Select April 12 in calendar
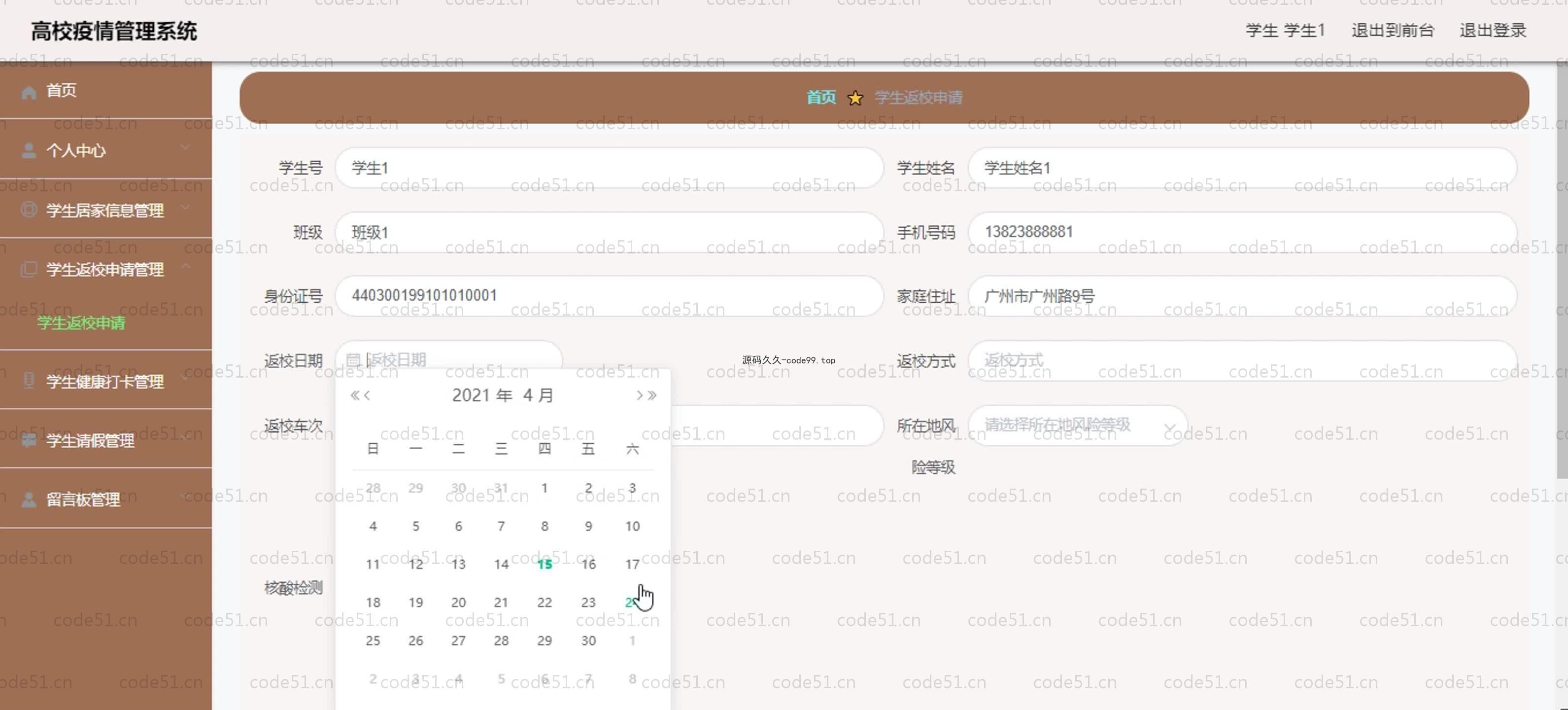The width and height of the screenshot is (1568, 710). click(416, 565)
